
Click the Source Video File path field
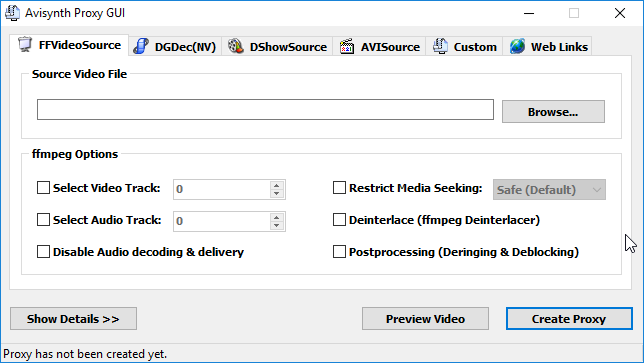tap(265, 110)
